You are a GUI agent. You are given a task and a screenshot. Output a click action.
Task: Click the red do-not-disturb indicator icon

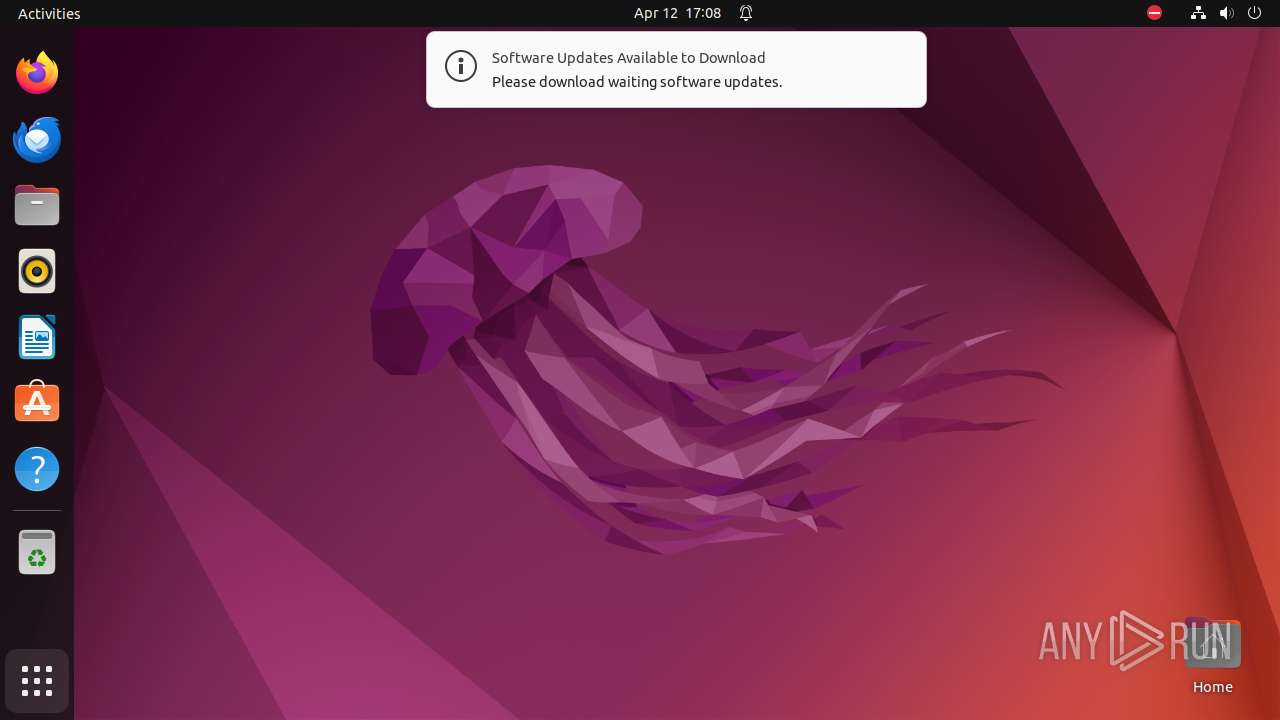pyautogui.click(x=1155, y=13)
